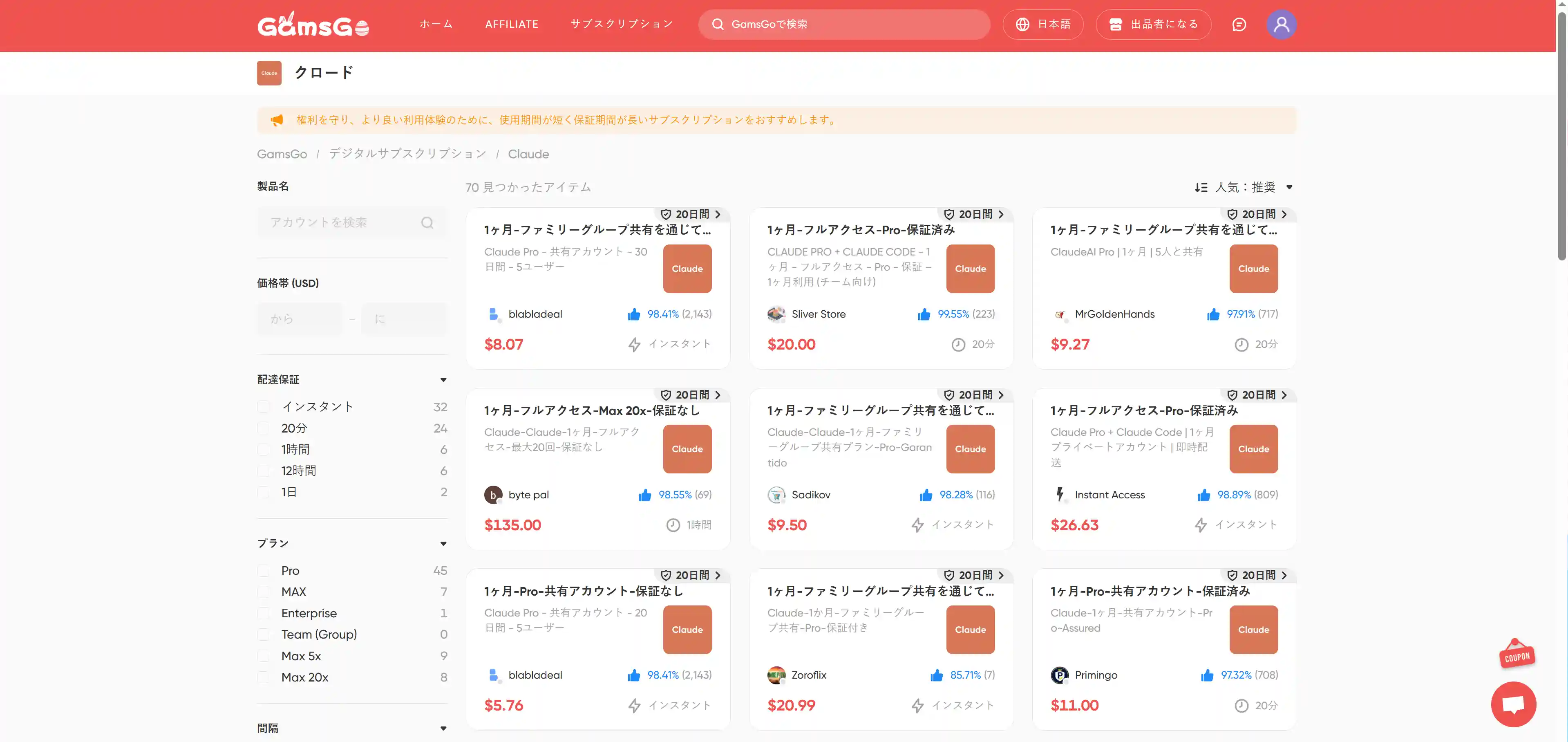Click the GamsGo logo
This screenshot has height=742, width=1568.
pos(313,25)
